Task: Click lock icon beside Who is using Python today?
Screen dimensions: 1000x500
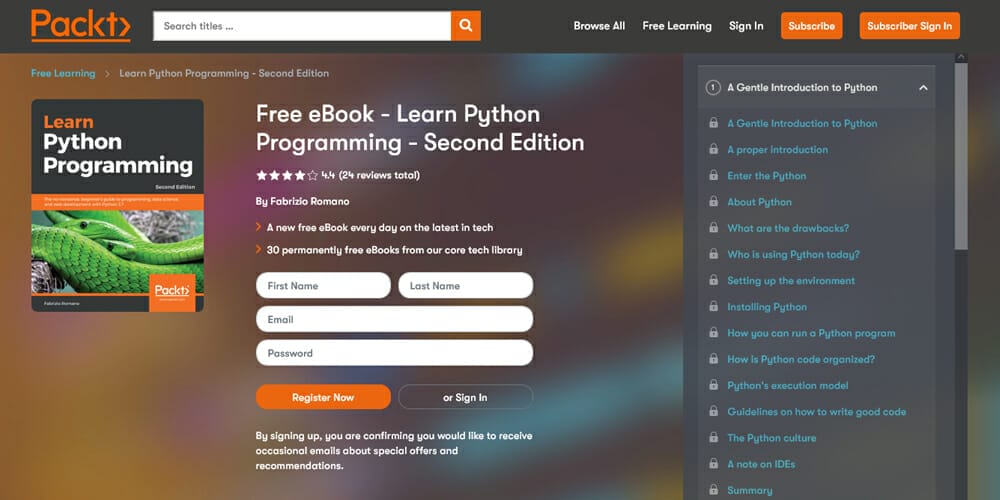Action: pos(714,253)
